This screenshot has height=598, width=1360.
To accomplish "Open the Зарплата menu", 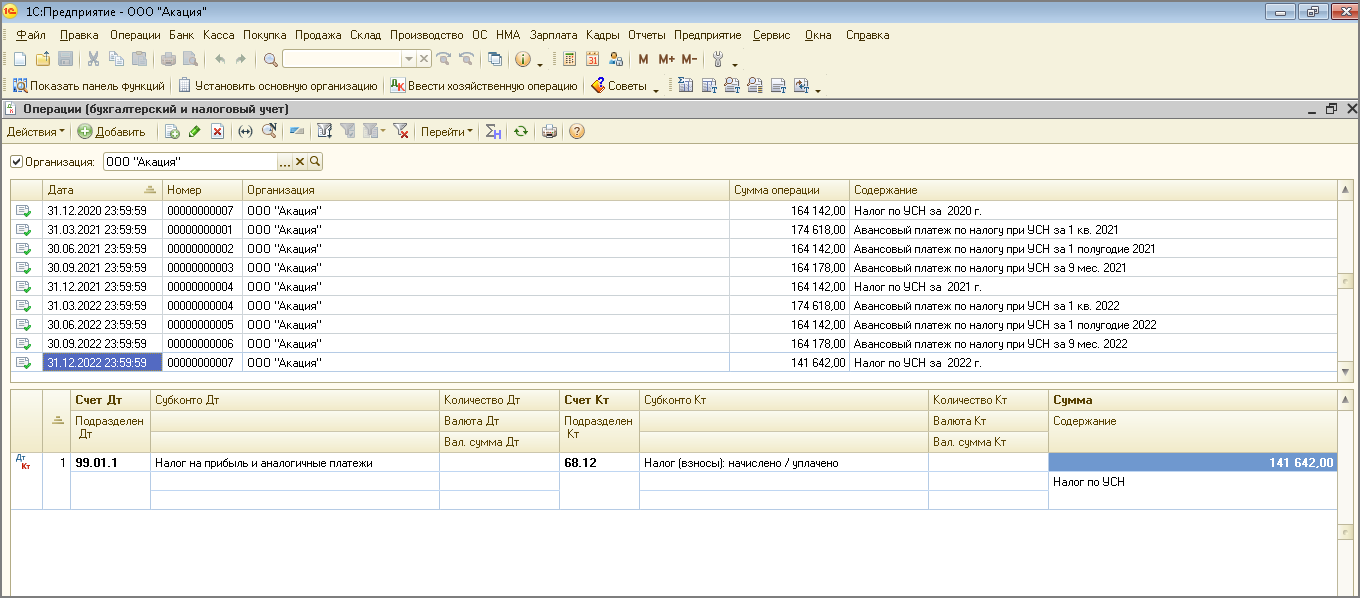I will 553,35.
